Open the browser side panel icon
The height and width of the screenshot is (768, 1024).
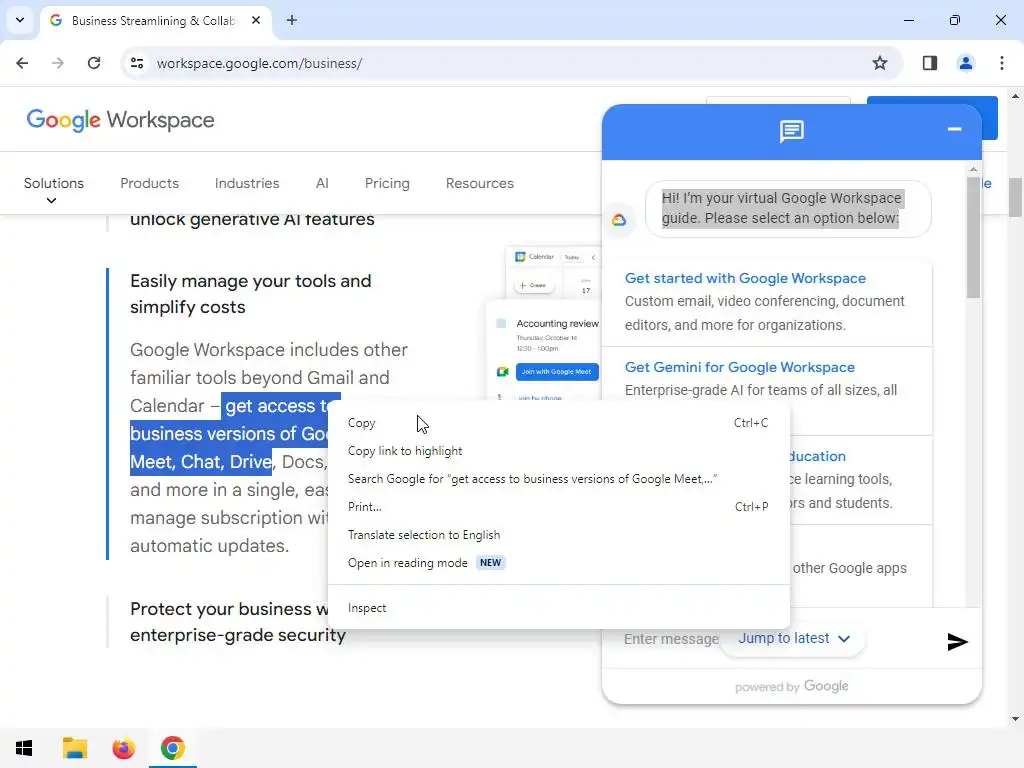click(x=930, y=63)
